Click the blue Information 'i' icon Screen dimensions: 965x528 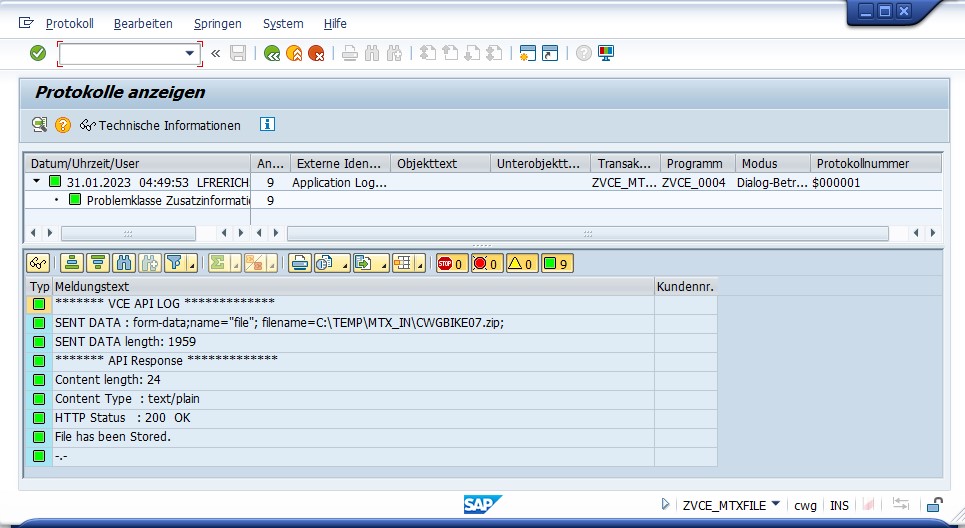[267, 125]
